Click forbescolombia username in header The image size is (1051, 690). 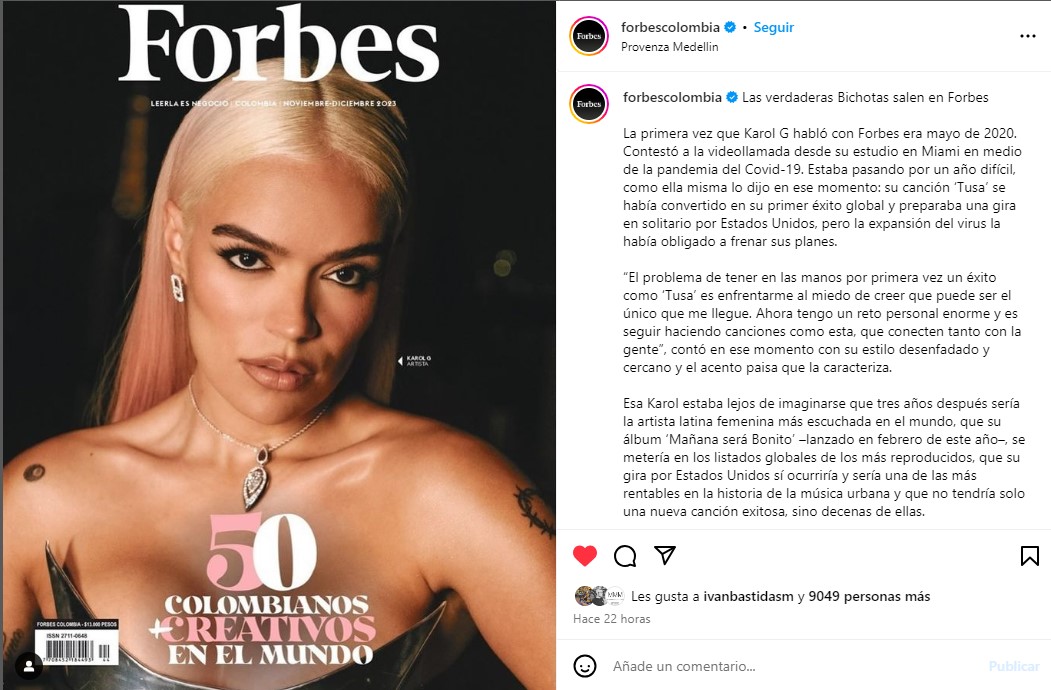[x=670, y=27]
